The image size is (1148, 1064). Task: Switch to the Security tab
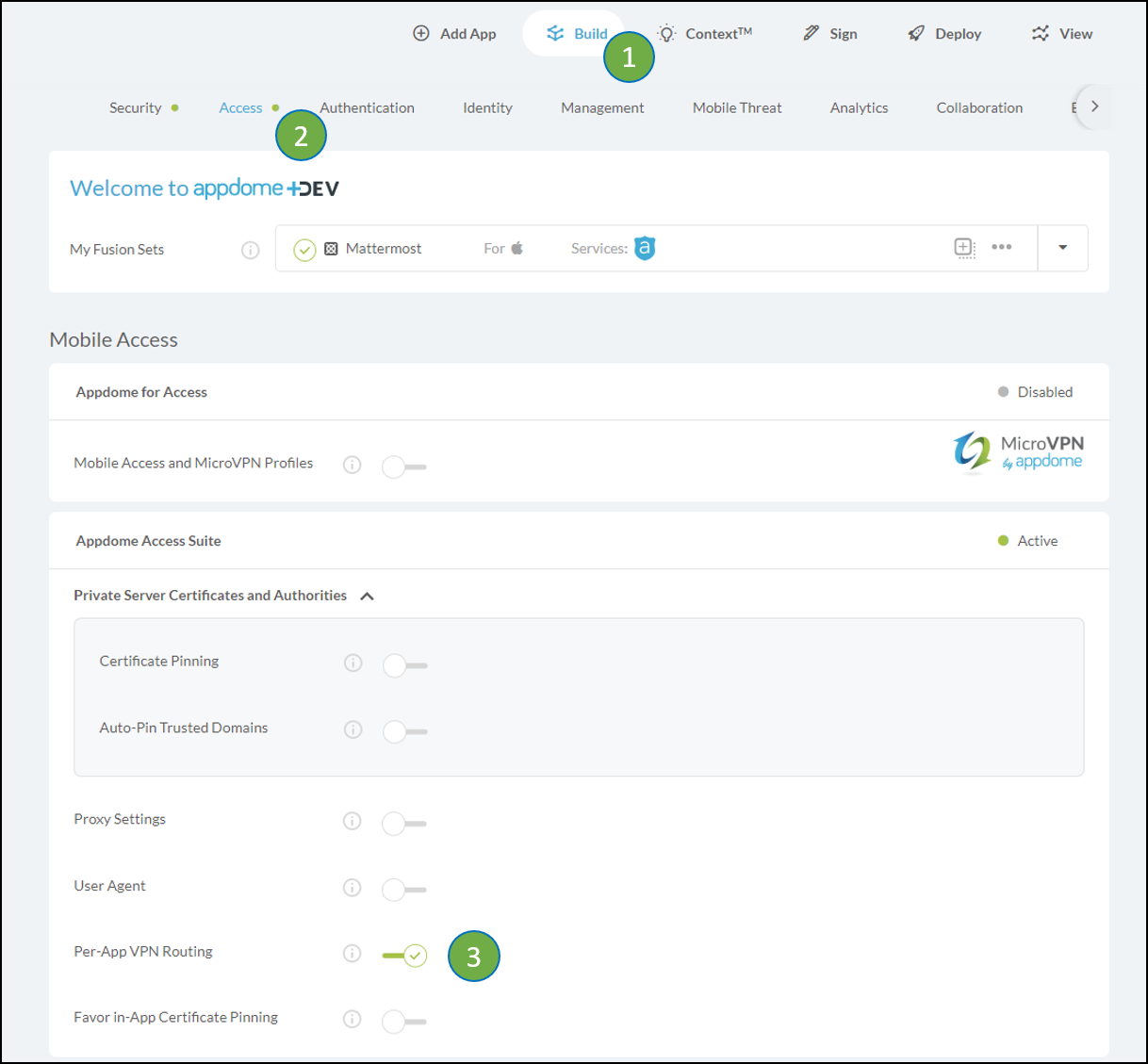(x=136, y=107)
